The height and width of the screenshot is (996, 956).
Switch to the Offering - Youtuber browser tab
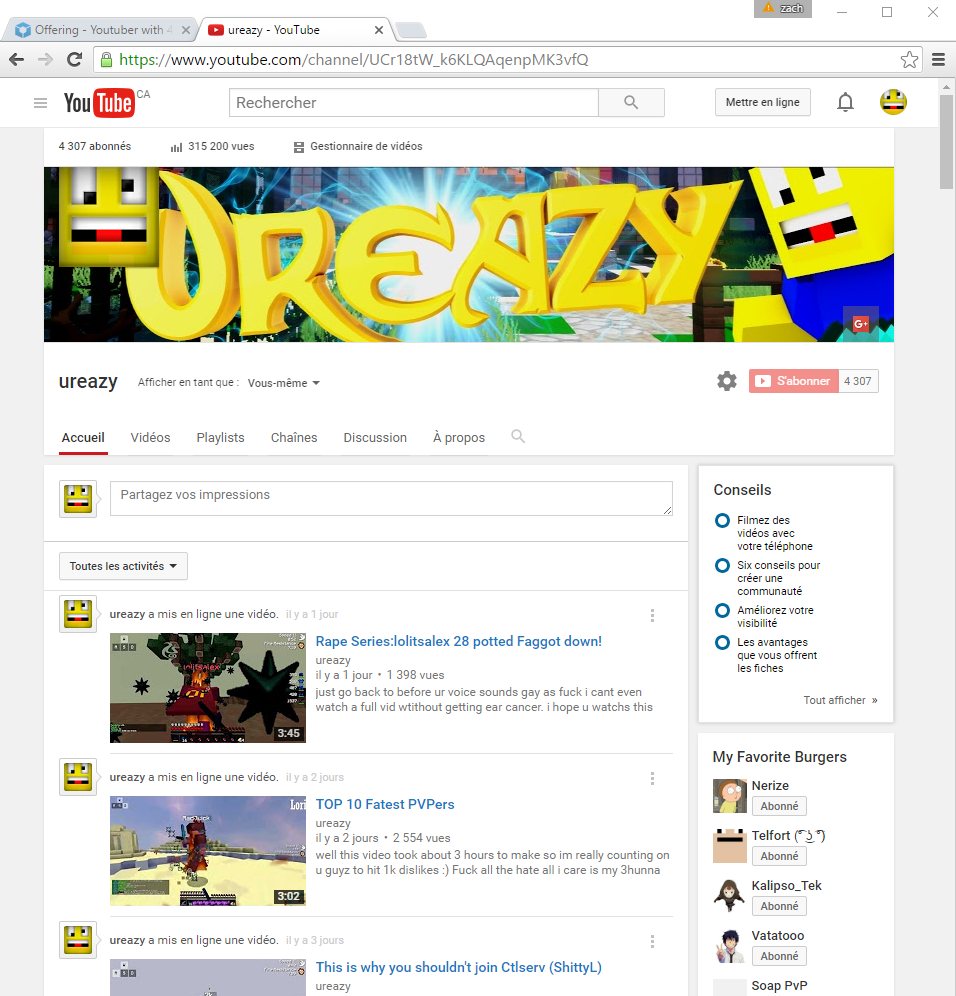point(102,30)
